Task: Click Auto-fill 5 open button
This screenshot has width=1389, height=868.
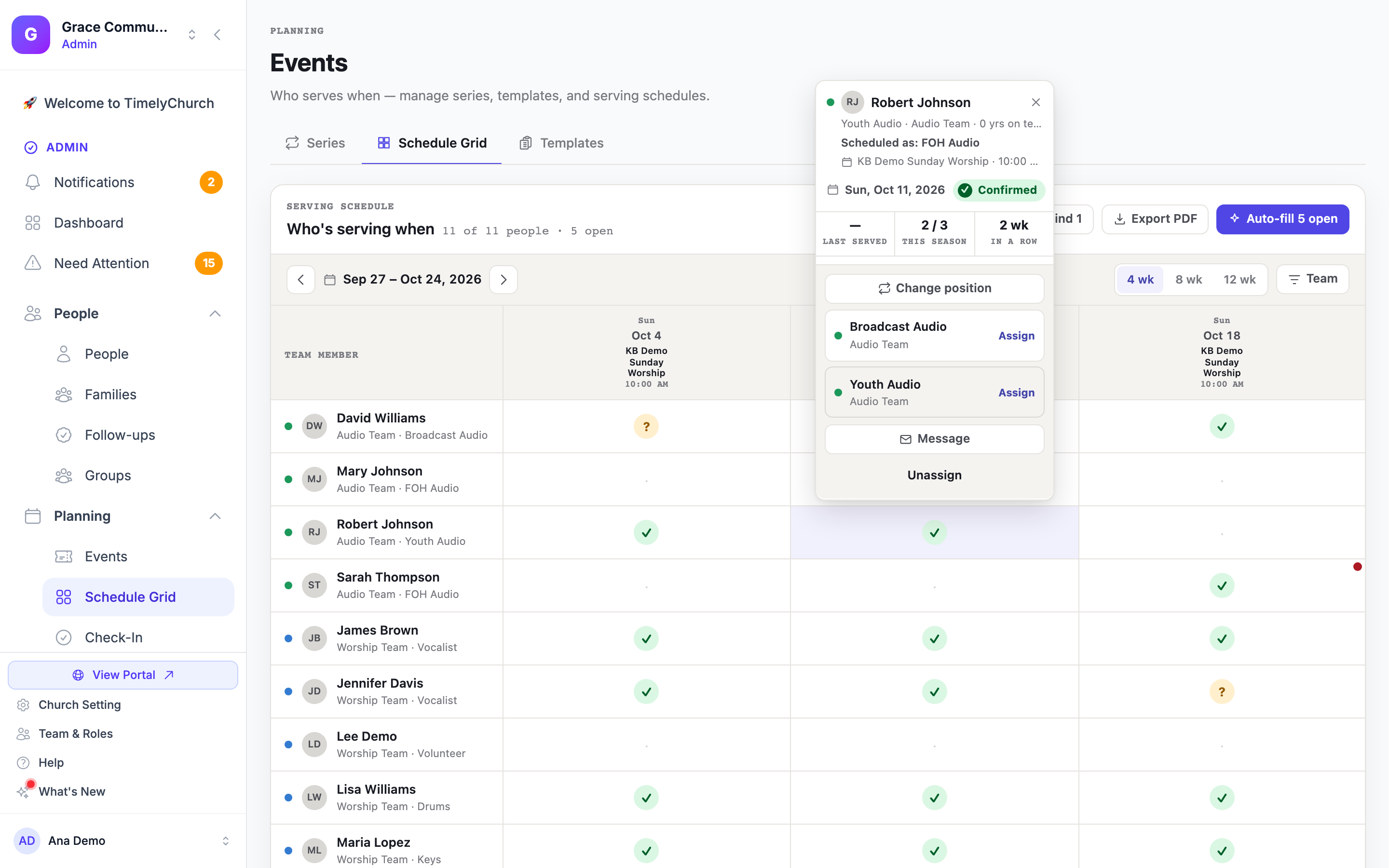Action: tap(1282, 219)
